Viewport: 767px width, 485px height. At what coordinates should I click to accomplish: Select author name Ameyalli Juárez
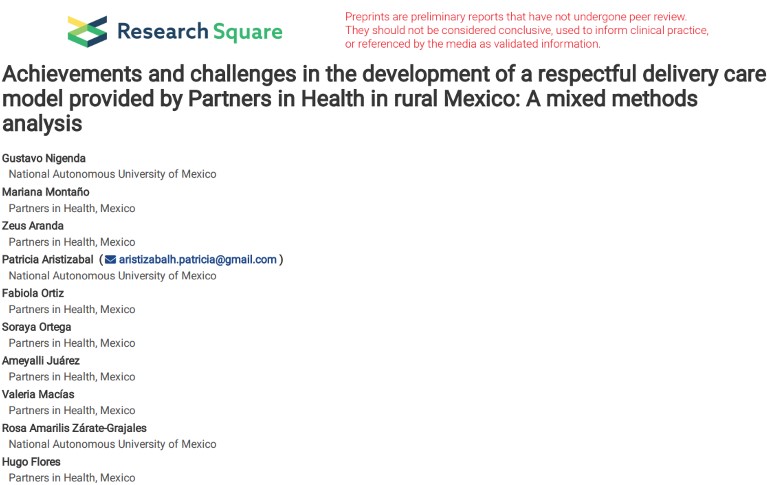(x=41, y=361)
